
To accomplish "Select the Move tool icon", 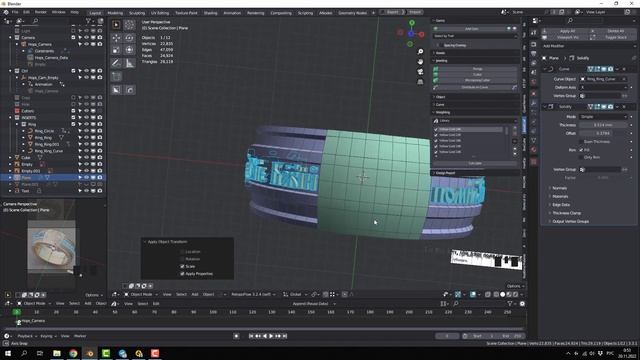I will pyautogui.click(x=116, y=38).
